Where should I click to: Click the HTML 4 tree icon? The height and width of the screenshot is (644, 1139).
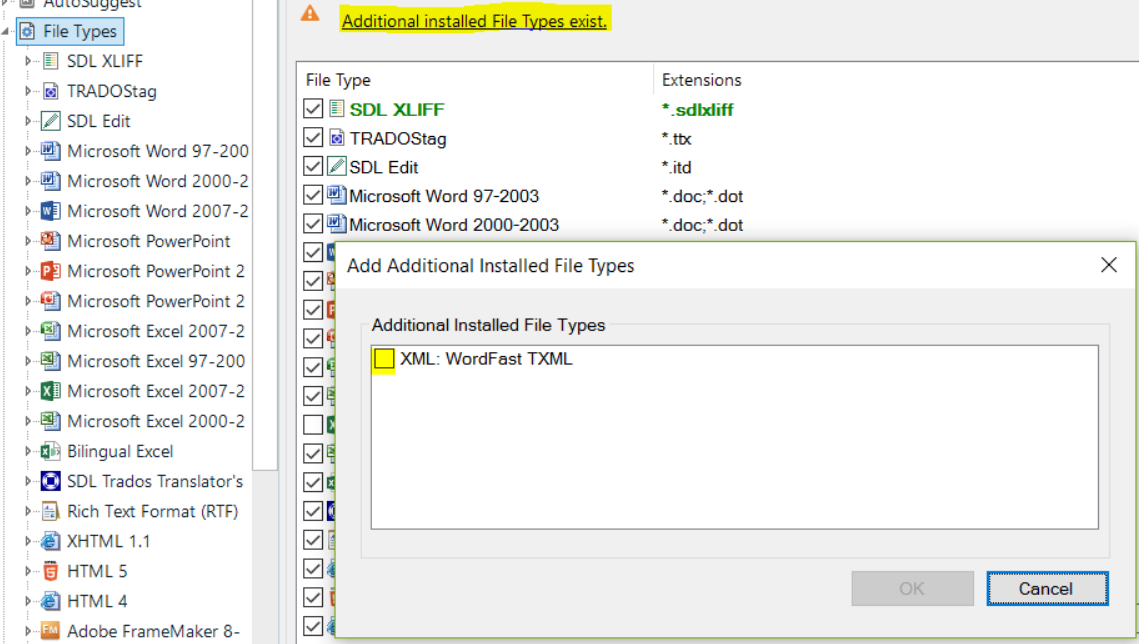[50, 601]
